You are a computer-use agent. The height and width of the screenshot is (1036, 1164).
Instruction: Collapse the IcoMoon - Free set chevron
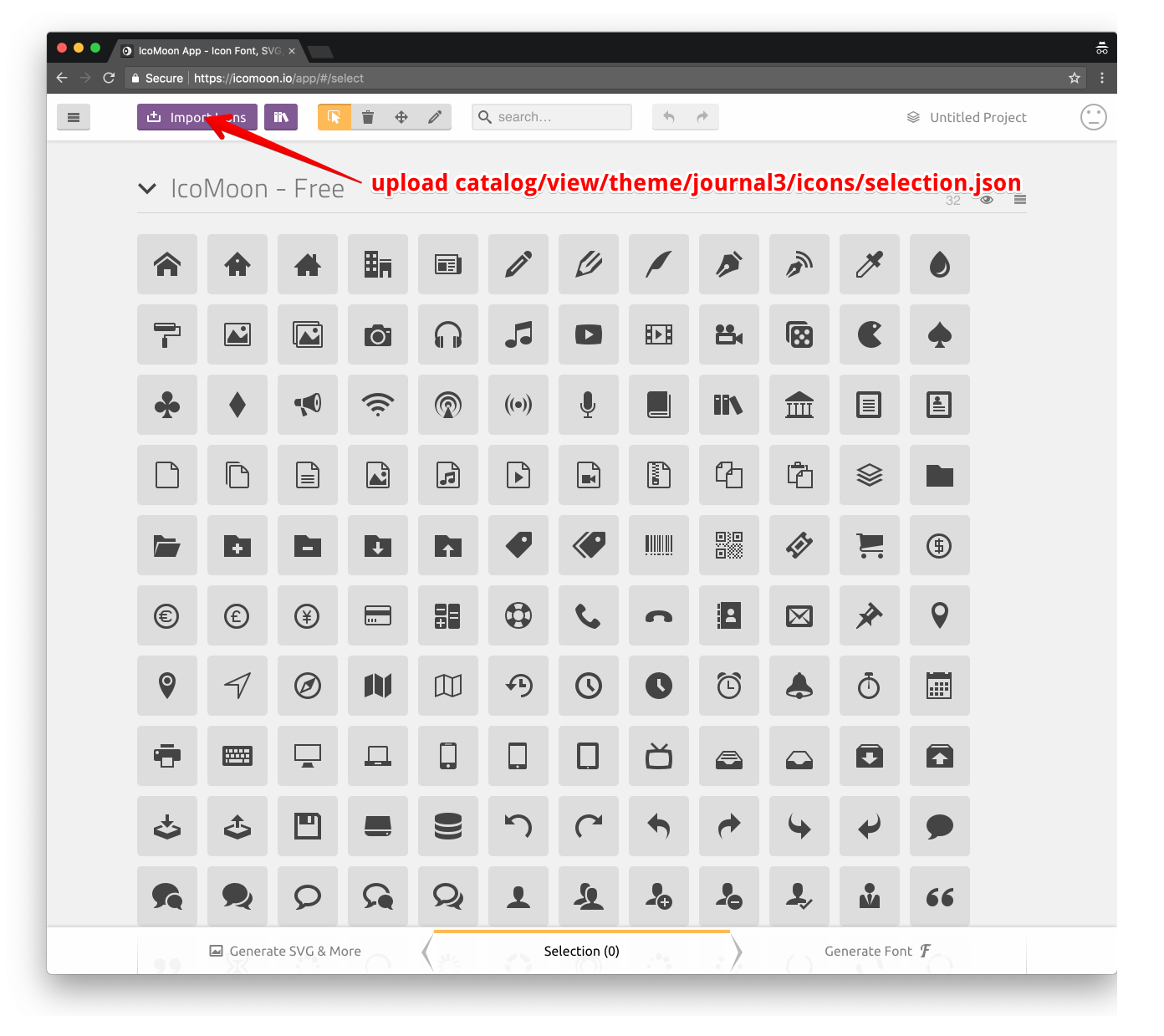click(x=147, y=189)
